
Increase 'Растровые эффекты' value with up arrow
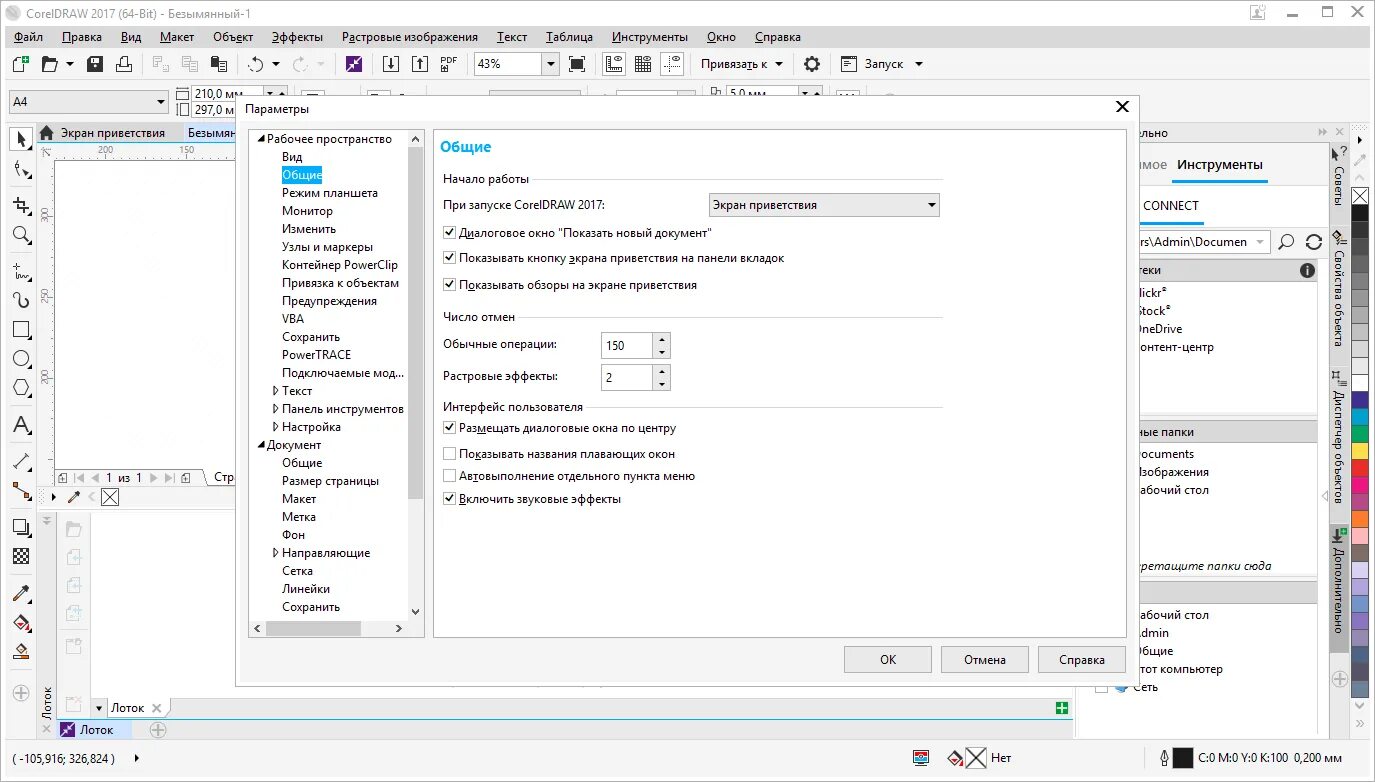pos(661,371)
